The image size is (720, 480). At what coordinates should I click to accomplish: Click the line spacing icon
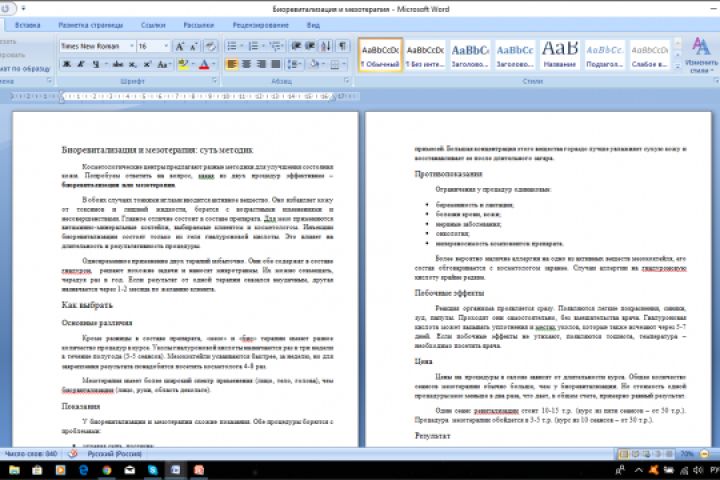pos(292,64)
